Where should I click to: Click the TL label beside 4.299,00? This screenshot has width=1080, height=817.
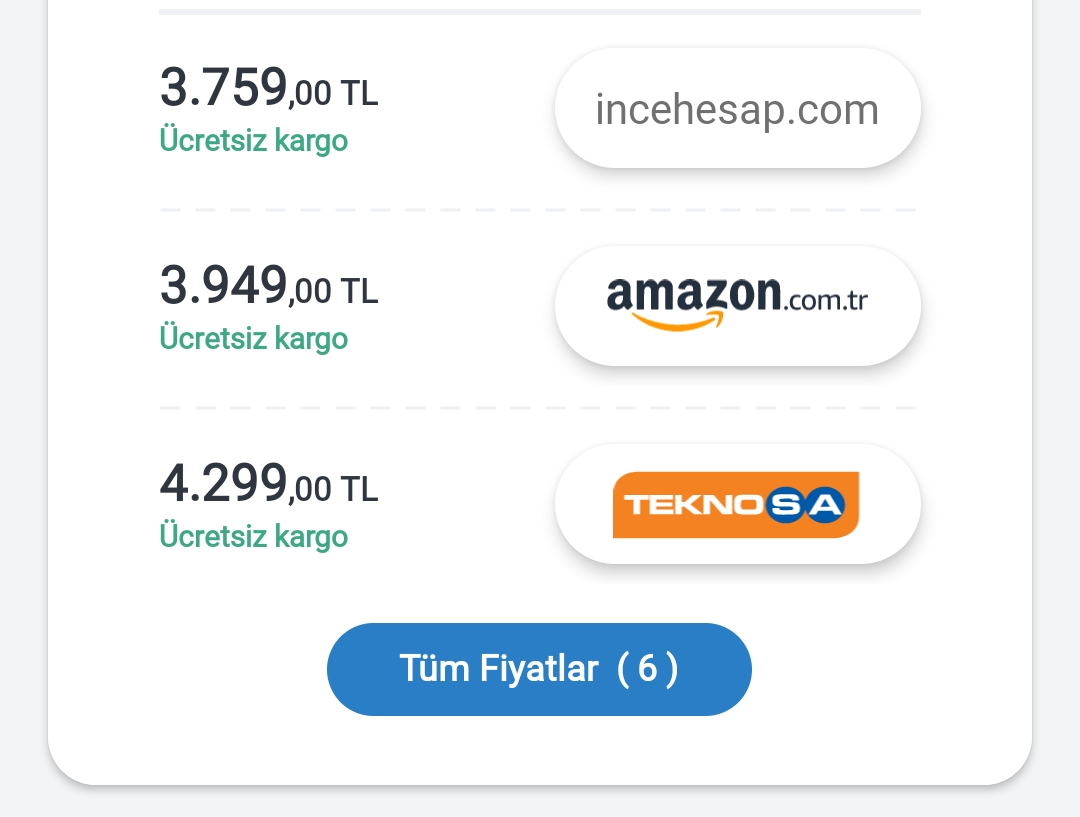click(359, 490)
